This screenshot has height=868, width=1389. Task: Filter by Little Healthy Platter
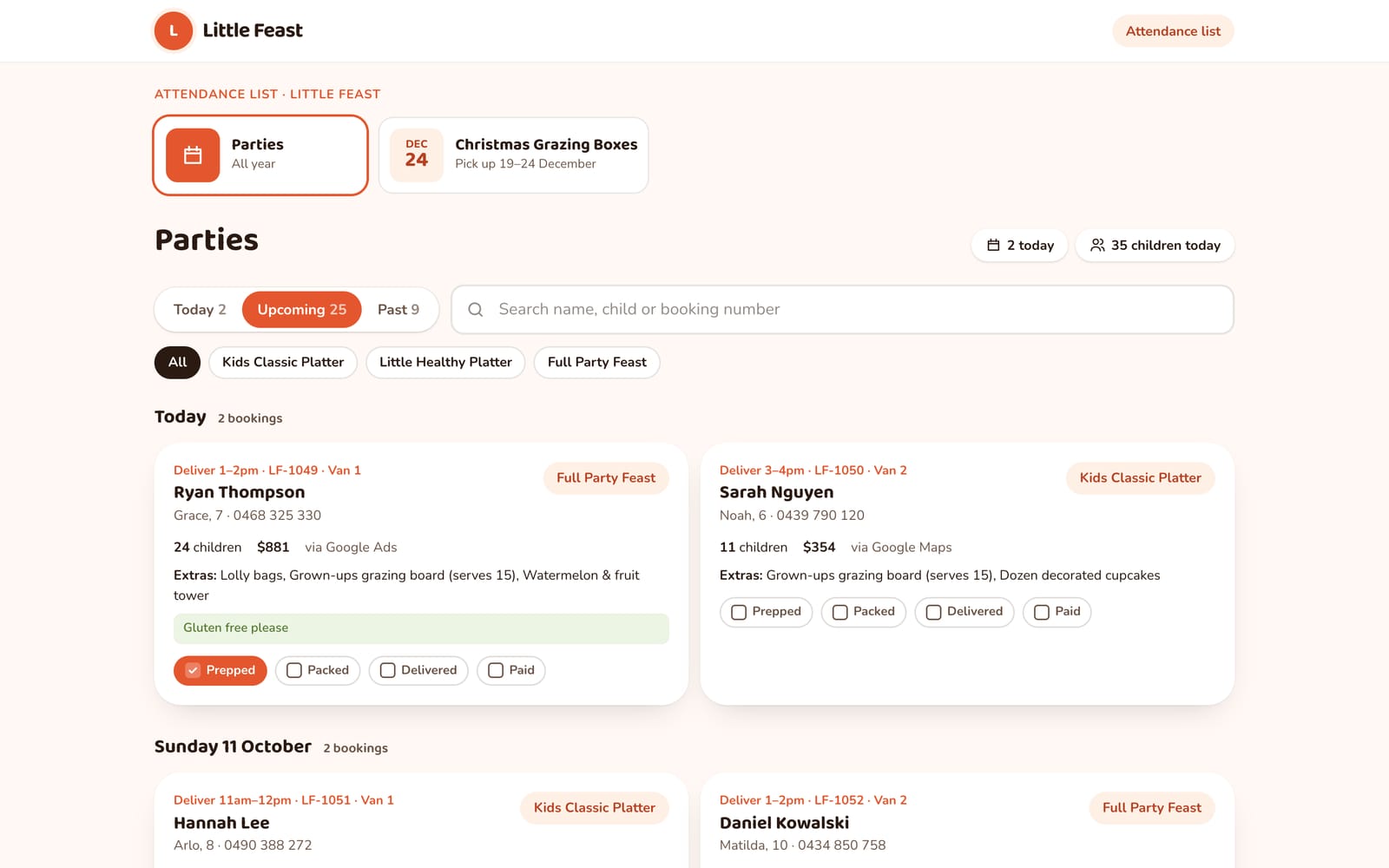point(445,362)
